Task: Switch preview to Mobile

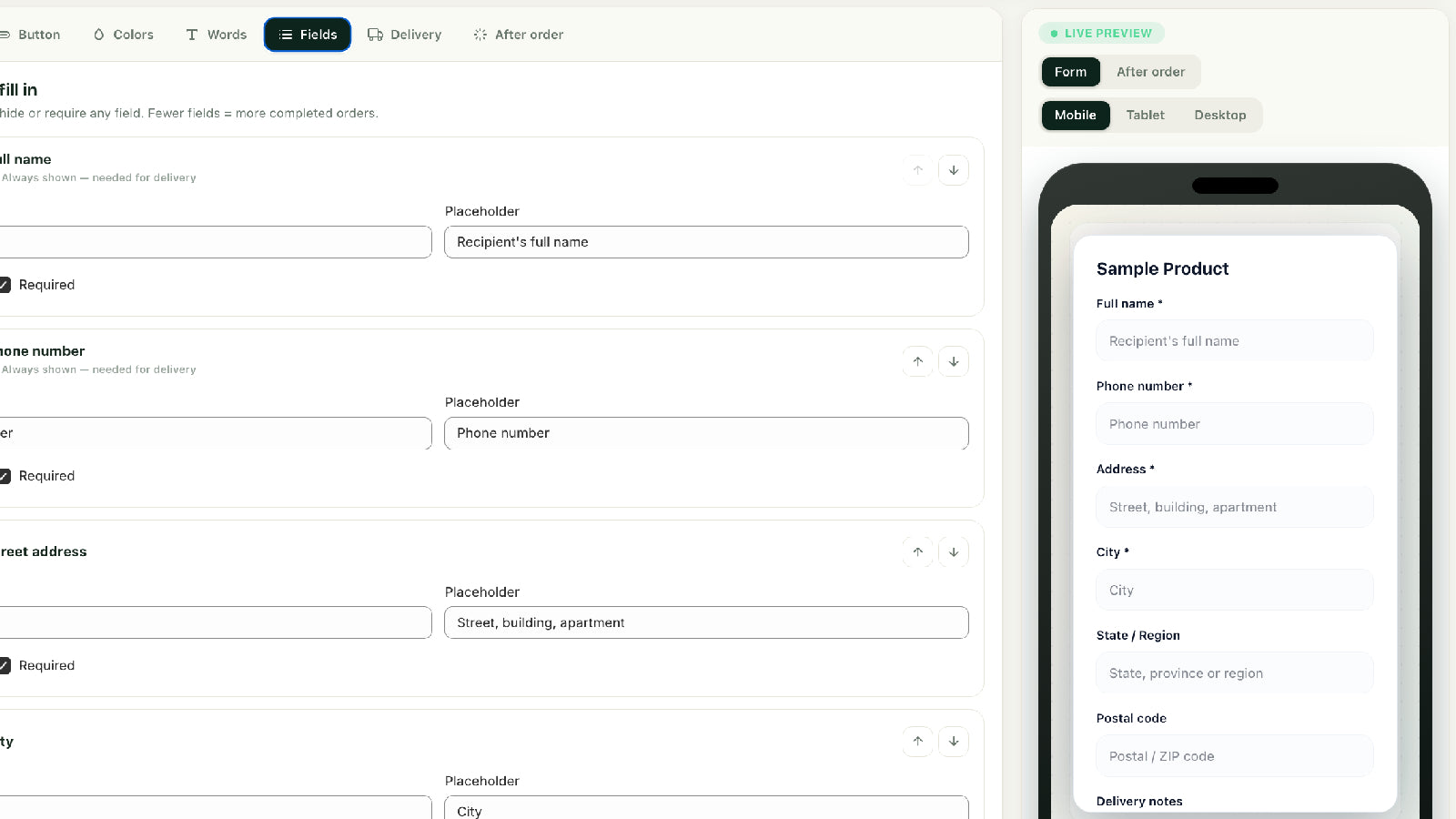Action: [x=1076, y=116]
